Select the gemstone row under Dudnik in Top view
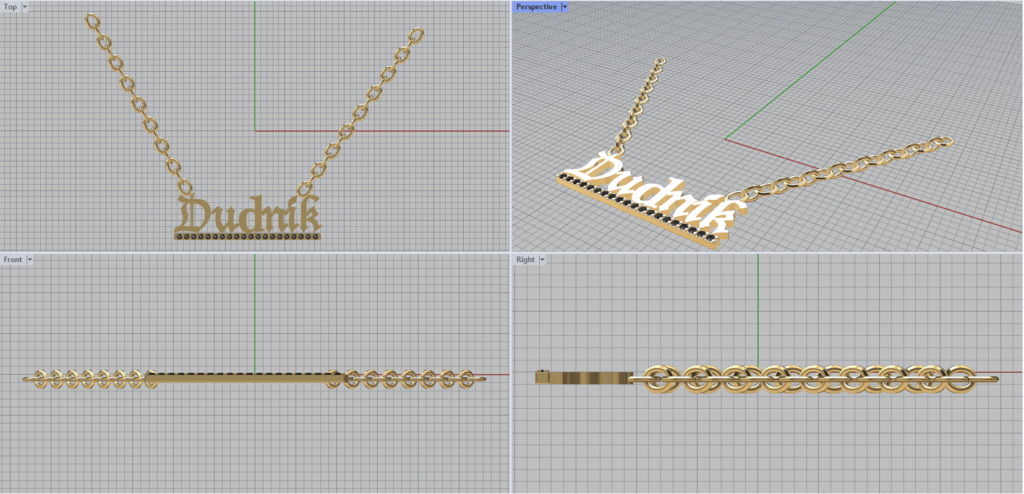The height and width of the screenshot is (494, 1024). pos(247,237)
